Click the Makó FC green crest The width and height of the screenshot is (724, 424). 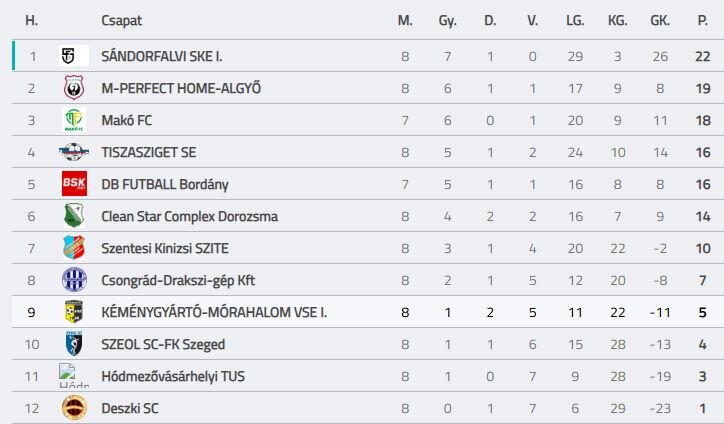74,120
